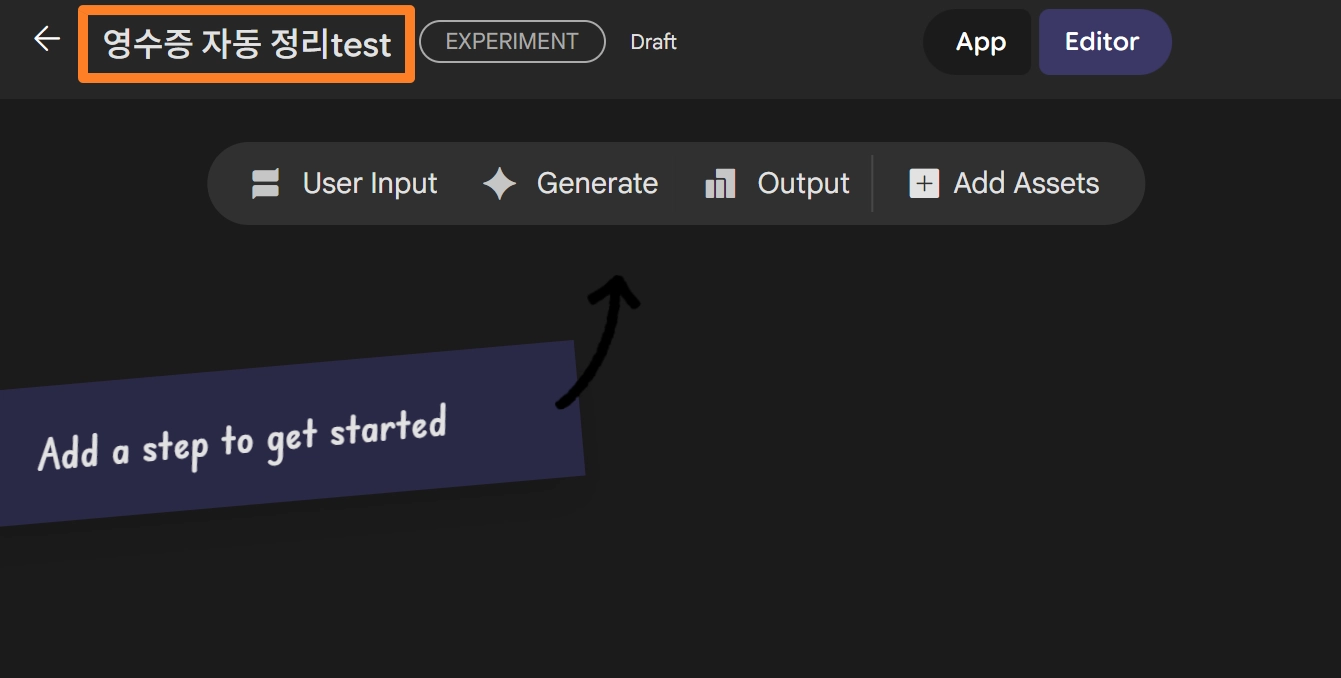This screenshot has width=1341, height=678.
Task: Click the back arrow icon
Action: [47, 39]
